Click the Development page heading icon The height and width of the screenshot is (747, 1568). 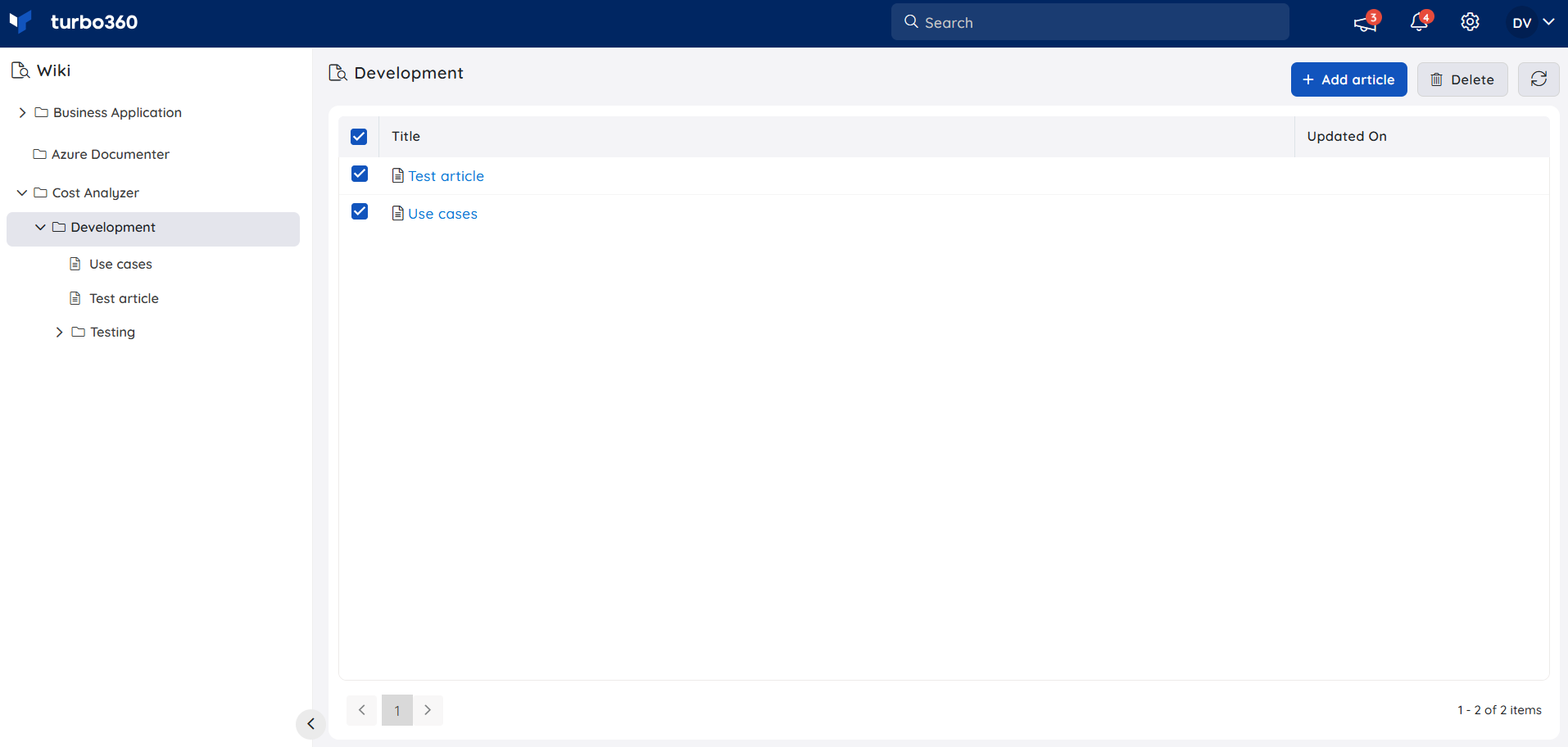coord(338,73)
